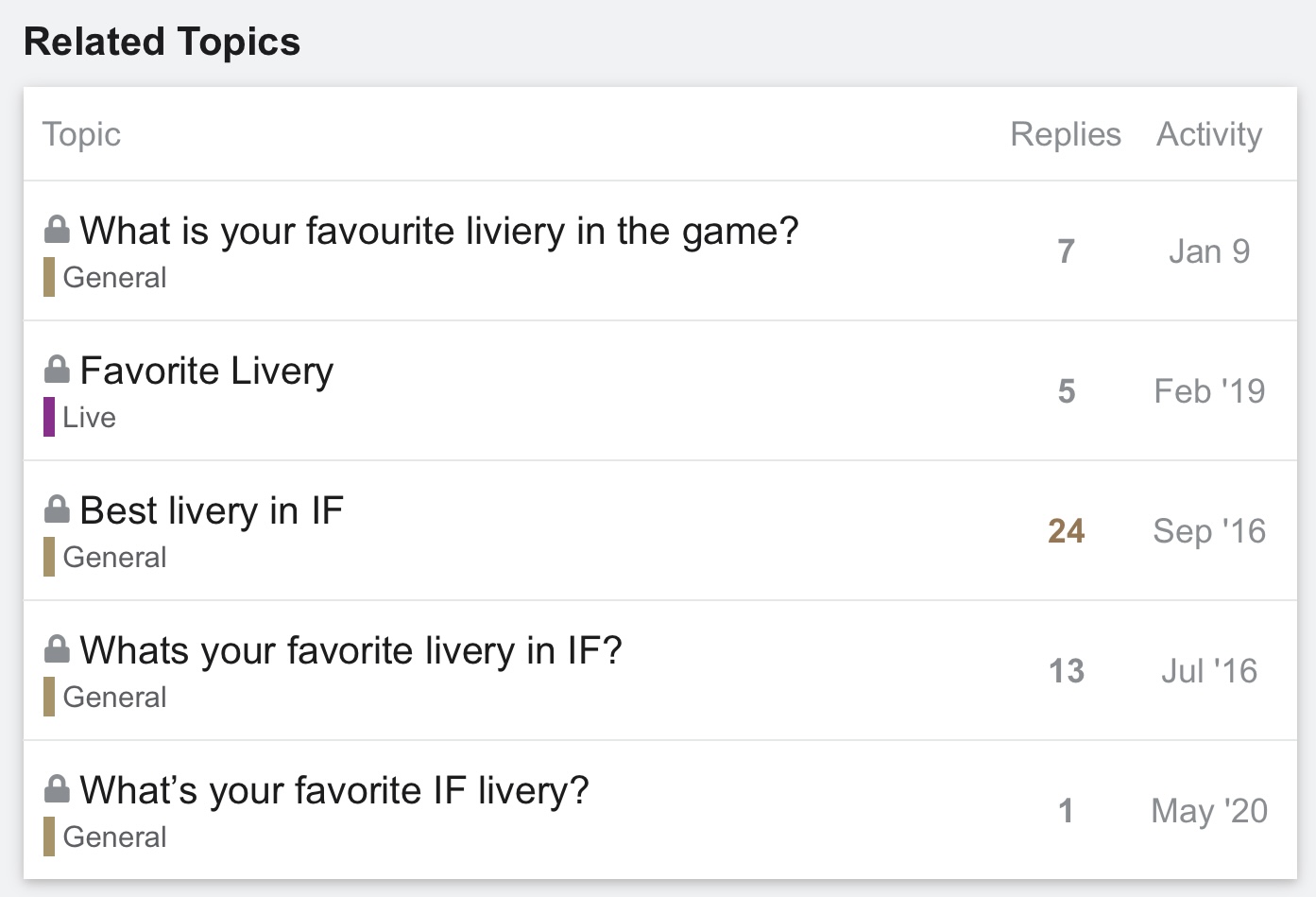1316x897 pixels.
Task: Click the Jan 9 activity date
Action: point(1209,251)
